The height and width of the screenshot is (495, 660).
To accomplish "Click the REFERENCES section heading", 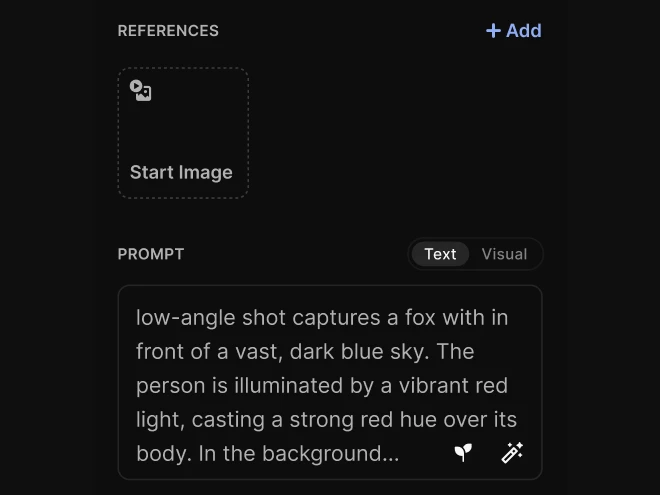I will [x=168, y=31].
